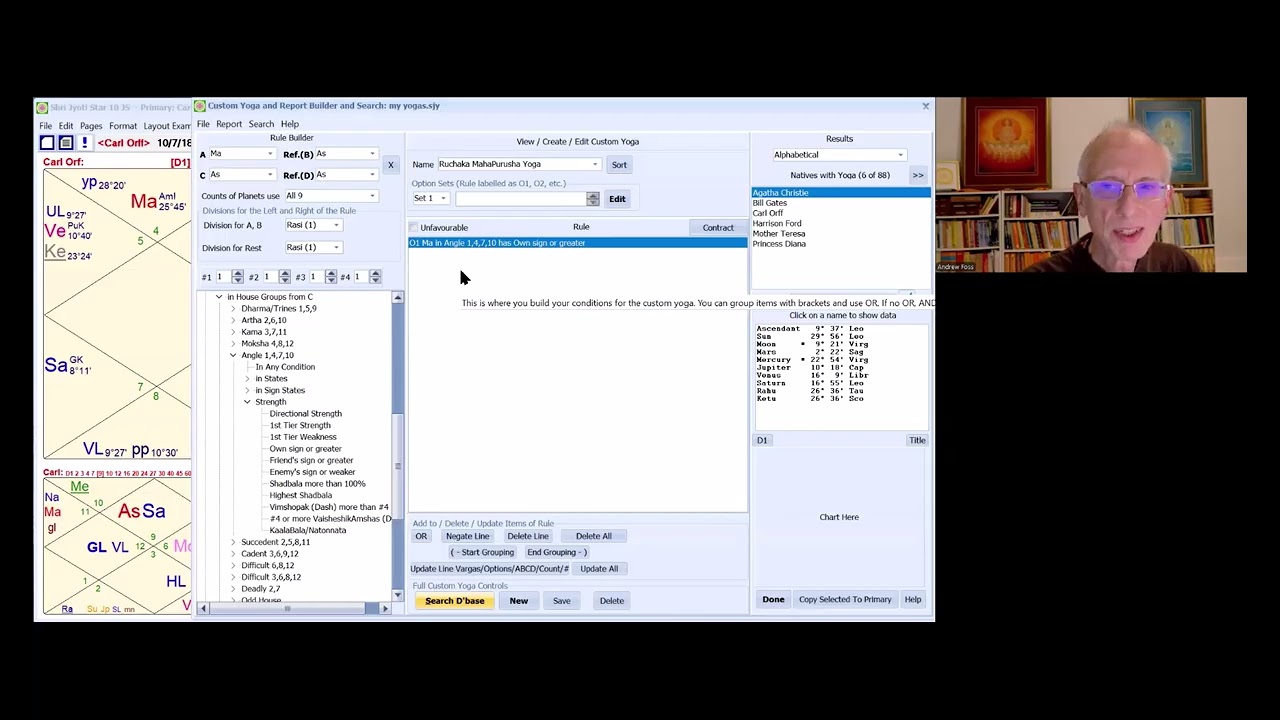Click the tree's vertical scrollbar thumb
The height and width of the screenshot is (720, 1280).
tap(397, 465)
